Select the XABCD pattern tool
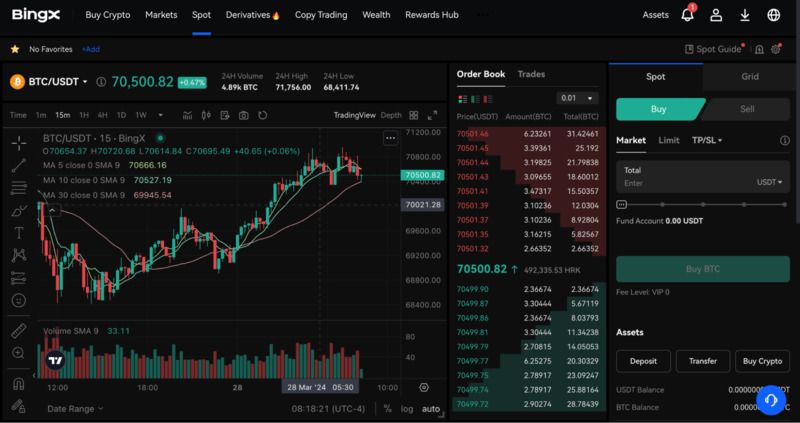Image resolution: width=800 pixels, height=423 pixels. pos(19,255)
